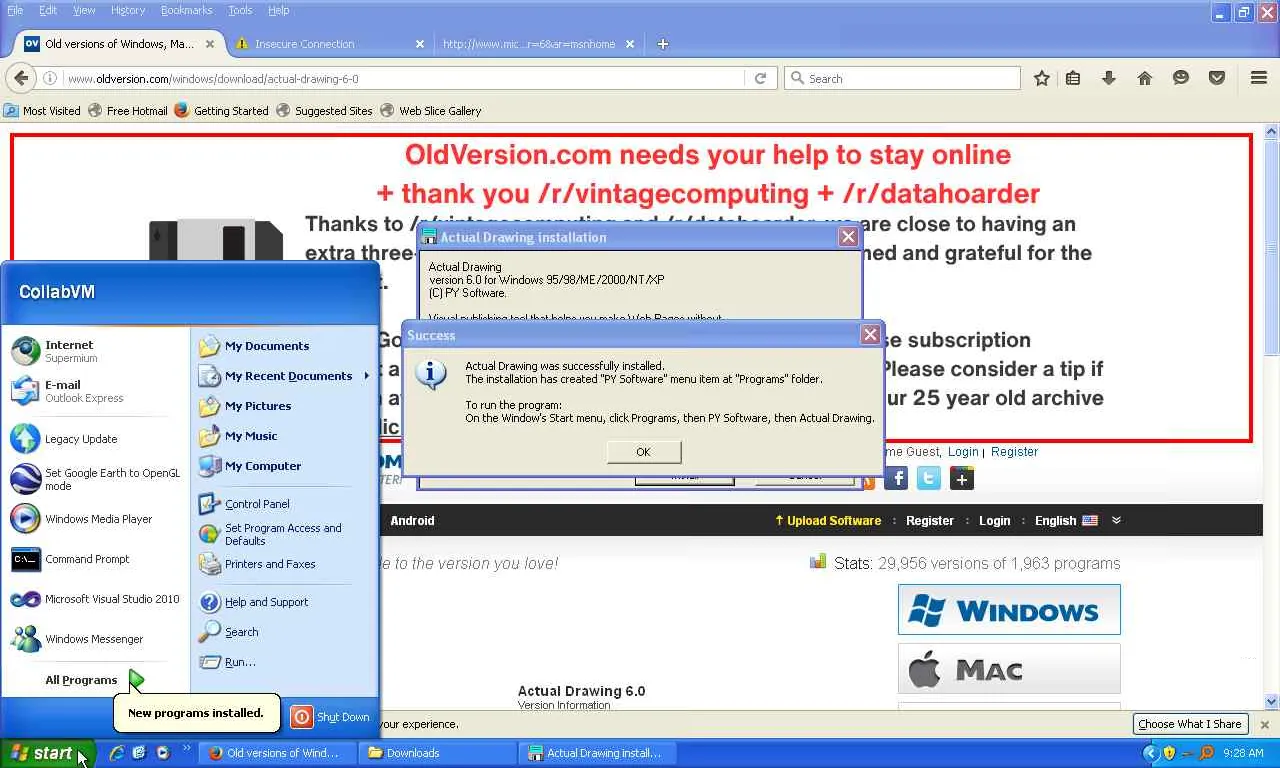
Task: Show bookmarks list icon in Firefox toolbar
Action: [1073, 78]
